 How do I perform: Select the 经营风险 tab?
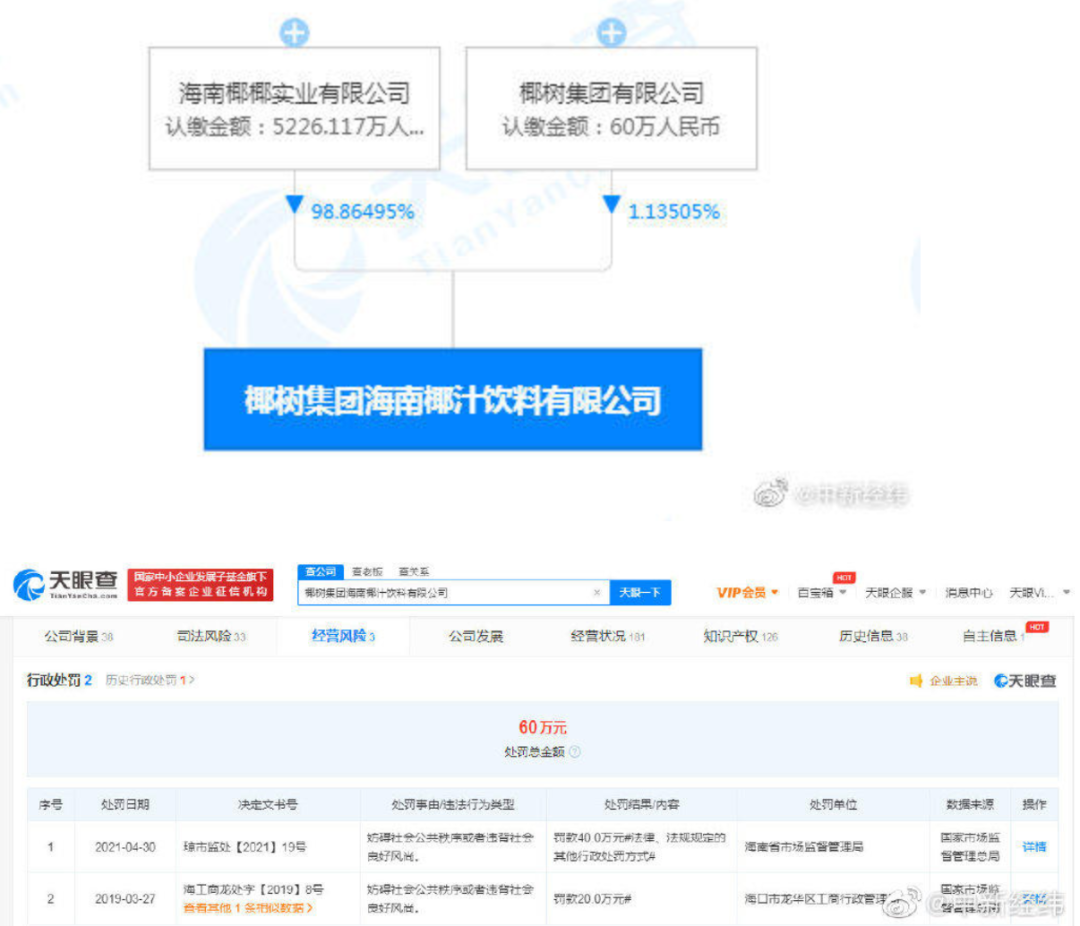(x=343, y=636)
